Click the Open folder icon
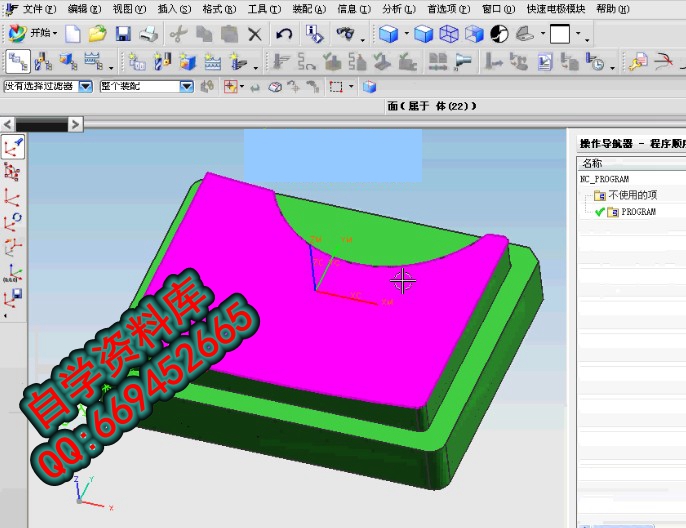This screenshot has width=686, height=528. coord(97,34)
